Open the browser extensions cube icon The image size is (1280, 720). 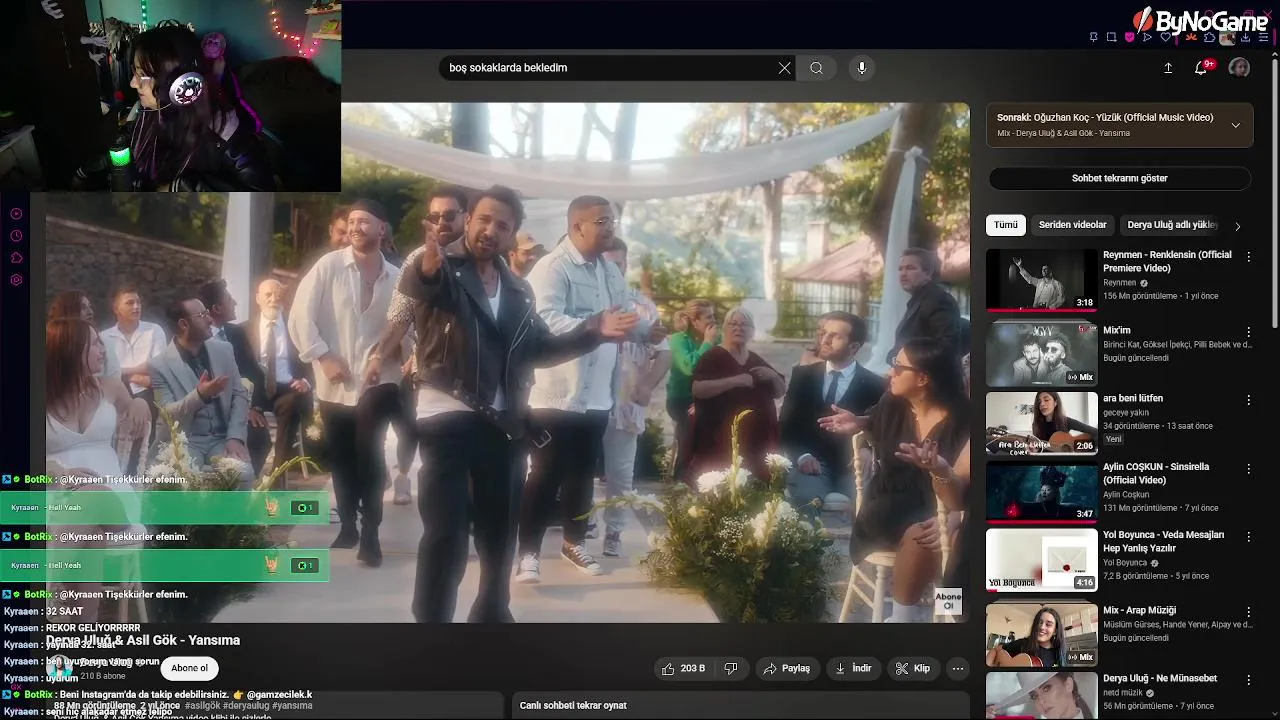pos(1209,37)
